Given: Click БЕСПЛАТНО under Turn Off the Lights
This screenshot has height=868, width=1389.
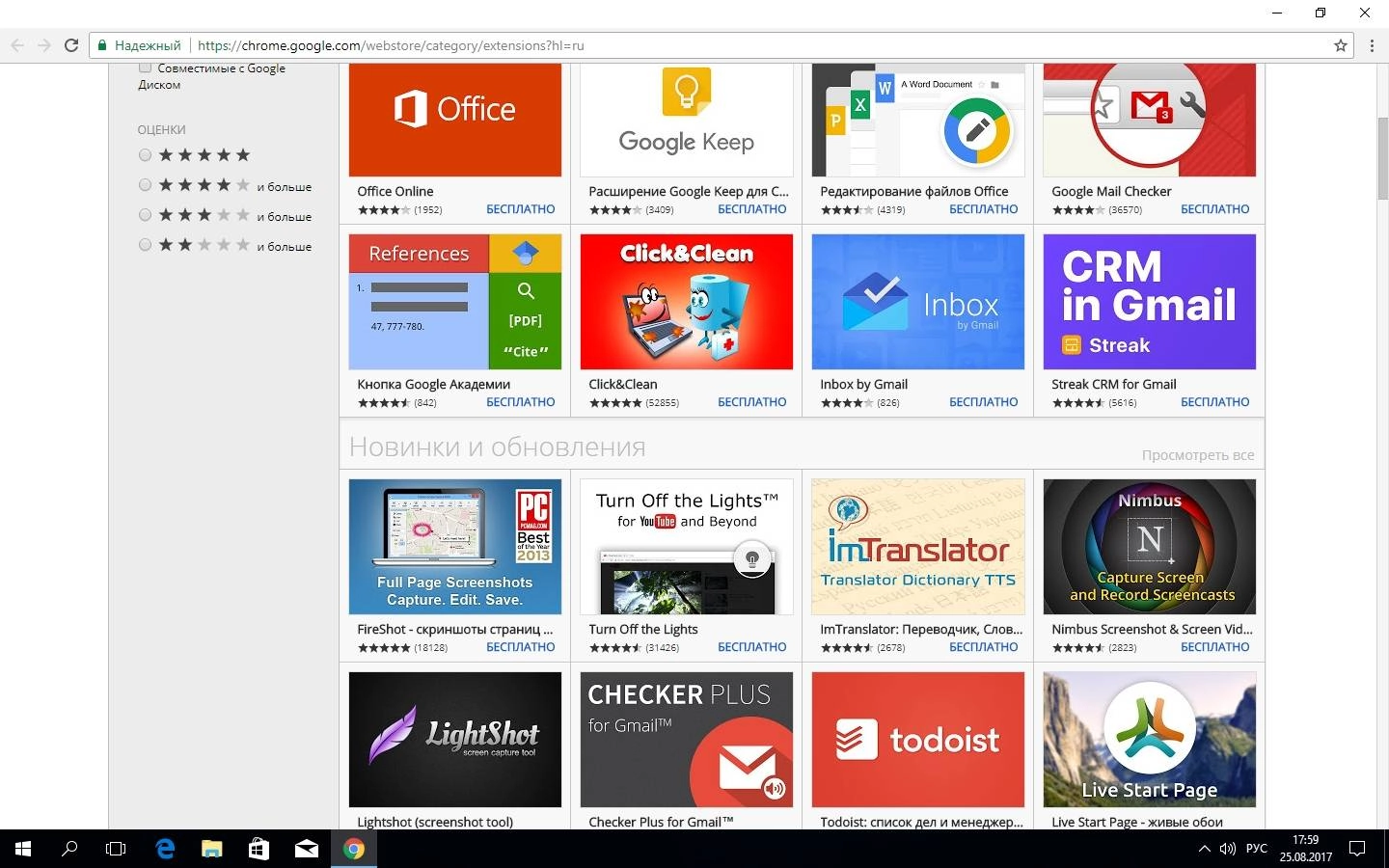Looking at the screenshot, I should pos(752,647).
